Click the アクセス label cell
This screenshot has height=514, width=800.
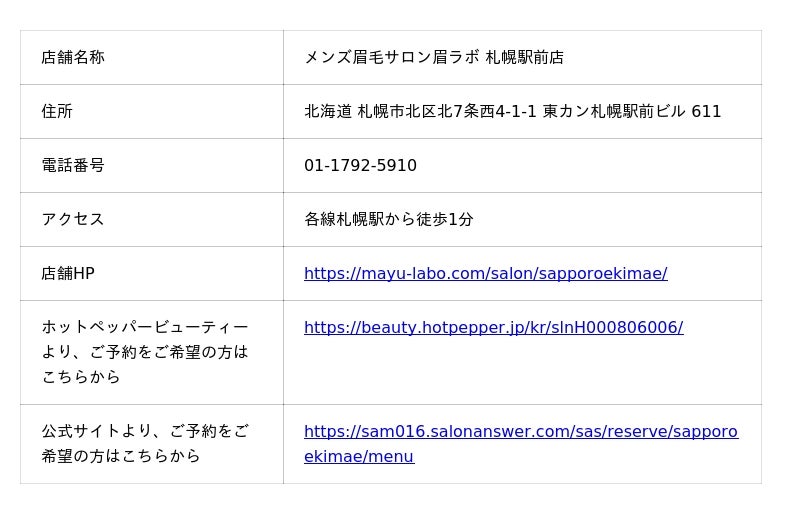point(73,219)
